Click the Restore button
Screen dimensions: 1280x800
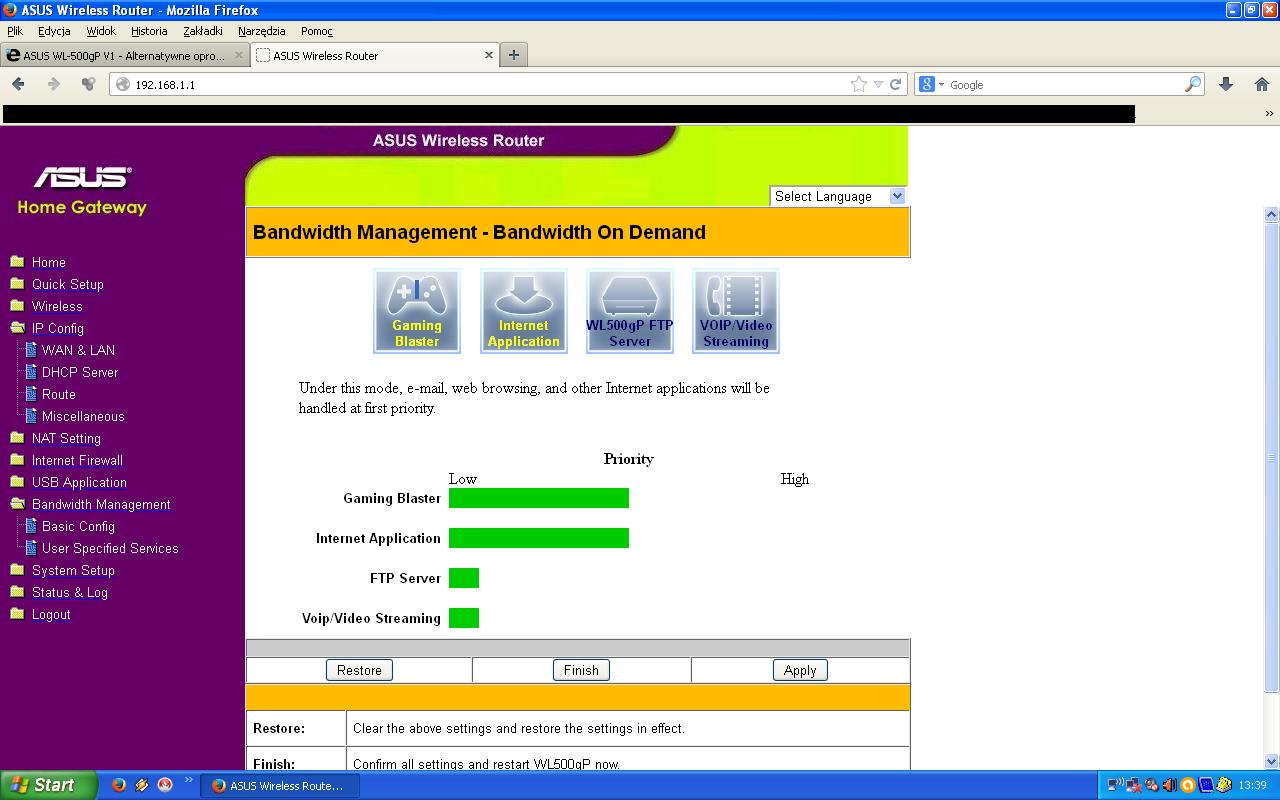pyautogui.click(x=359, y=670)
